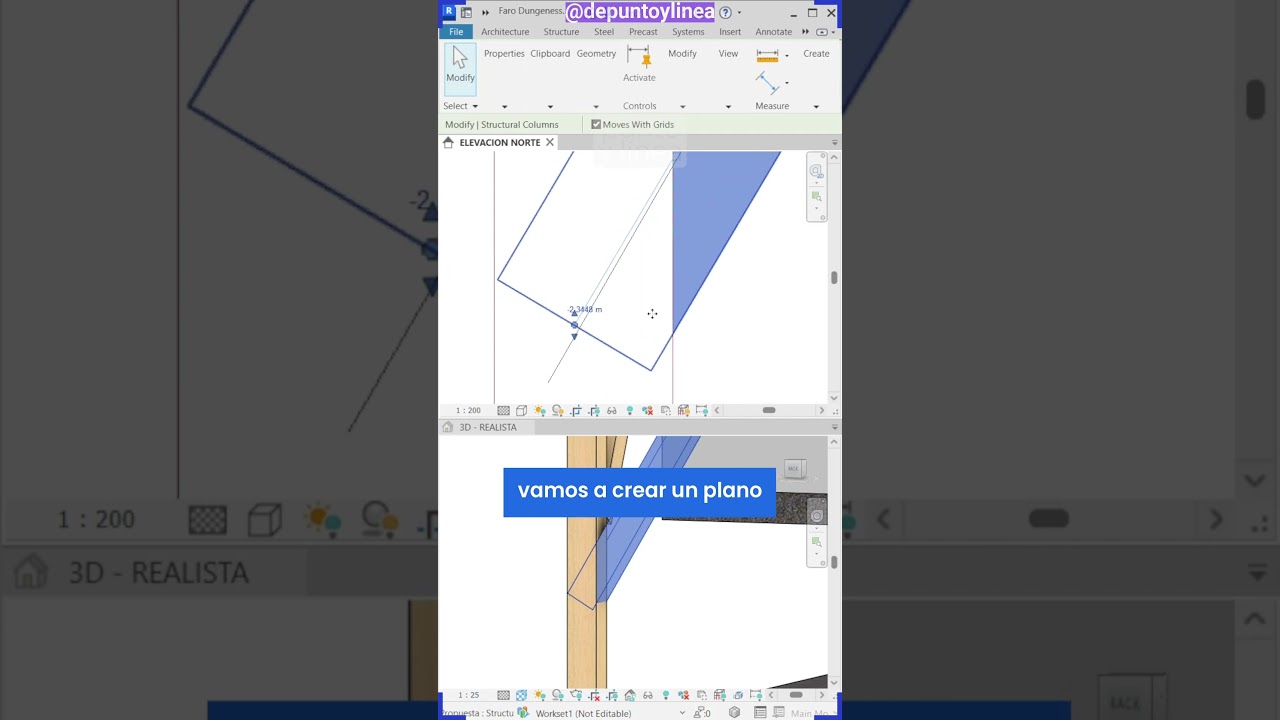Open the Revit application logo menu

click(x=449, y=12)
